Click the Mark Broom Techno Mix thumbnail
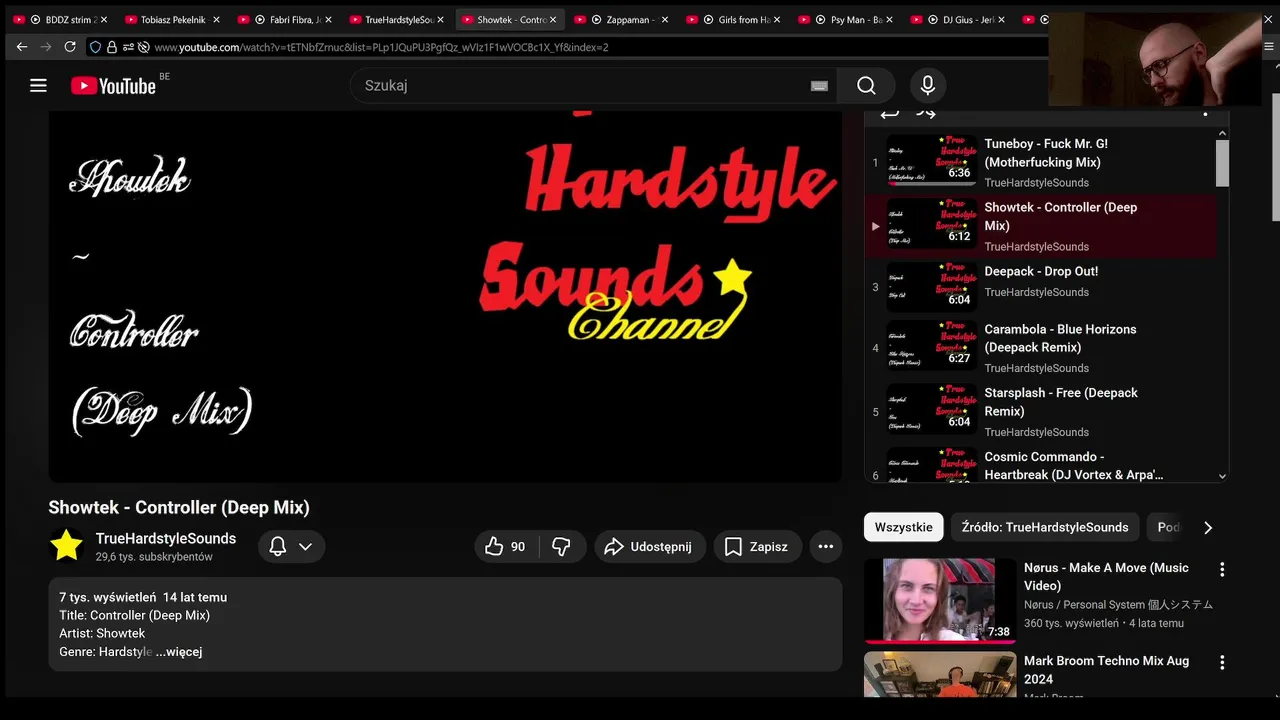The image size is (1280, 720). (940, 674)
